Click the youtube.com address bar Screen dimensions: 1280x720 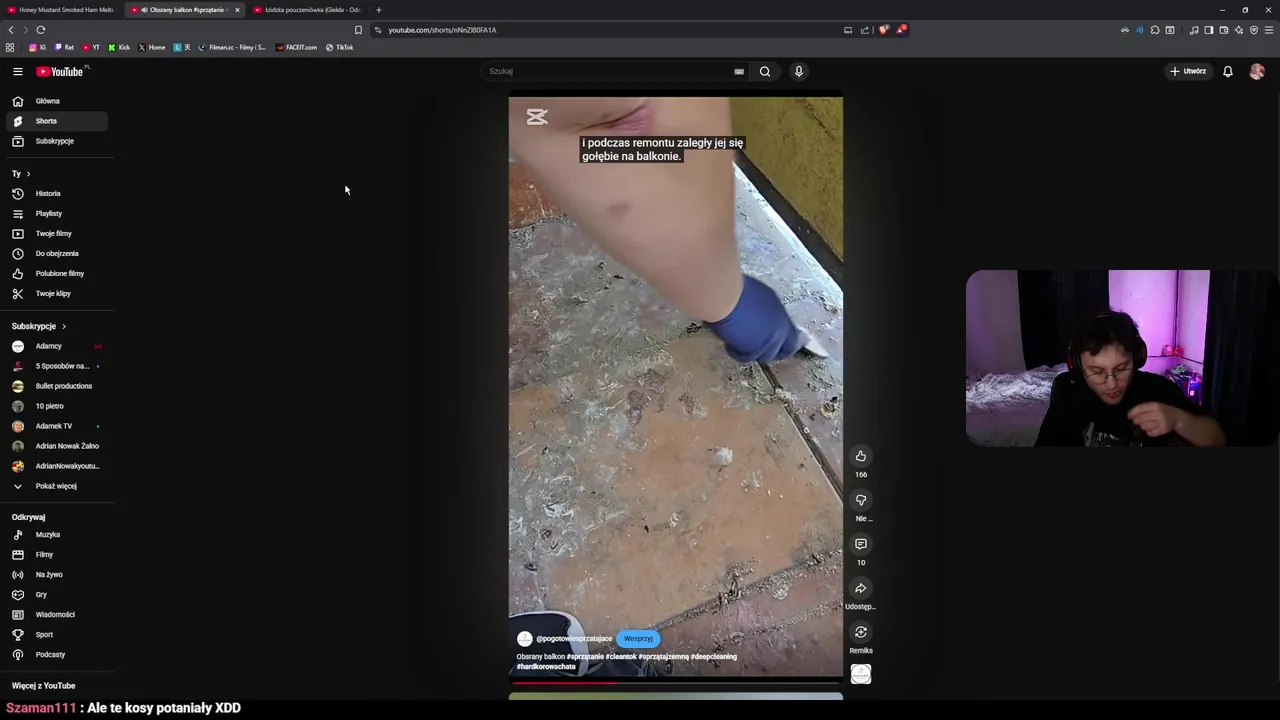610,30
